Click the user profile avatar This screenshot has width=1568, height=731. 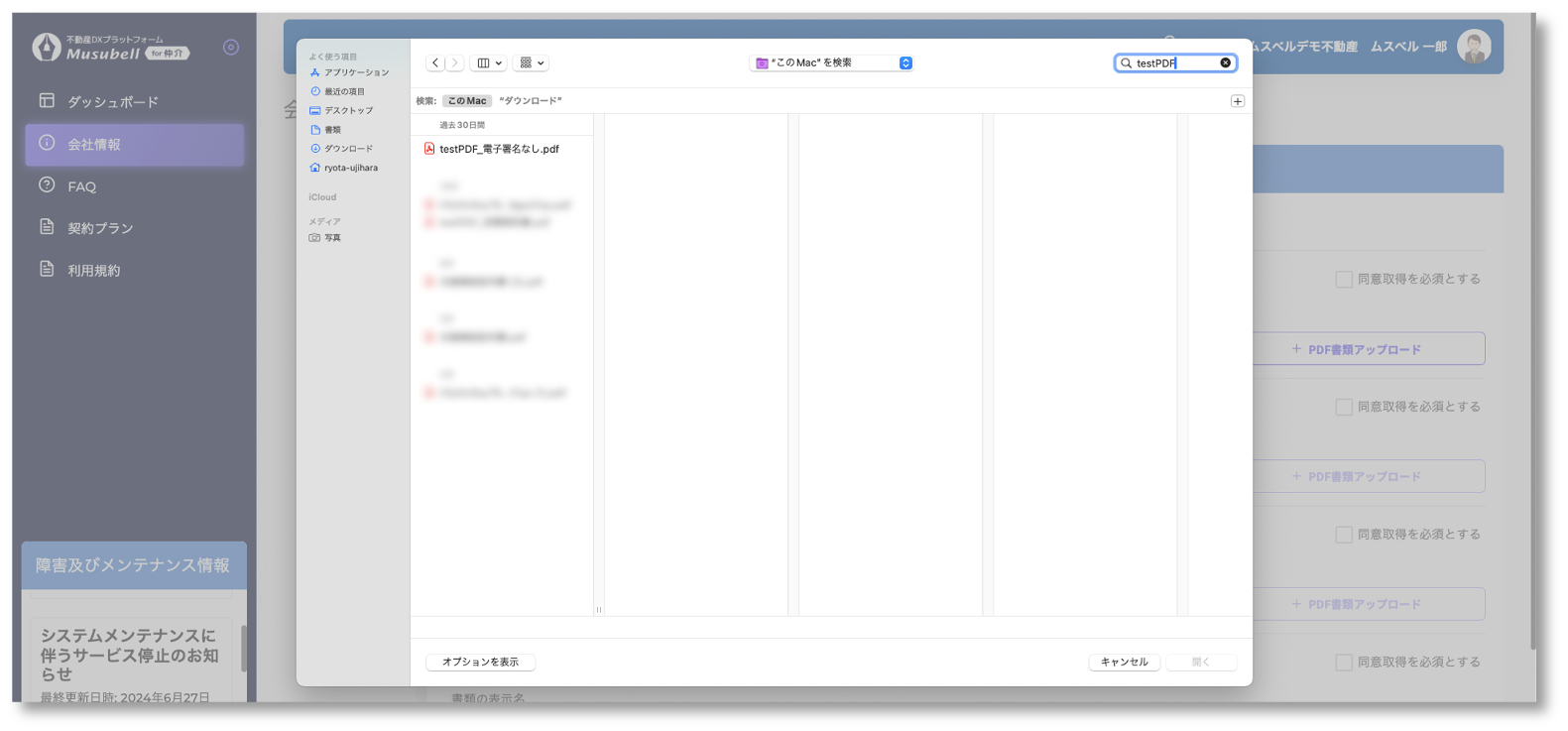1474,47
